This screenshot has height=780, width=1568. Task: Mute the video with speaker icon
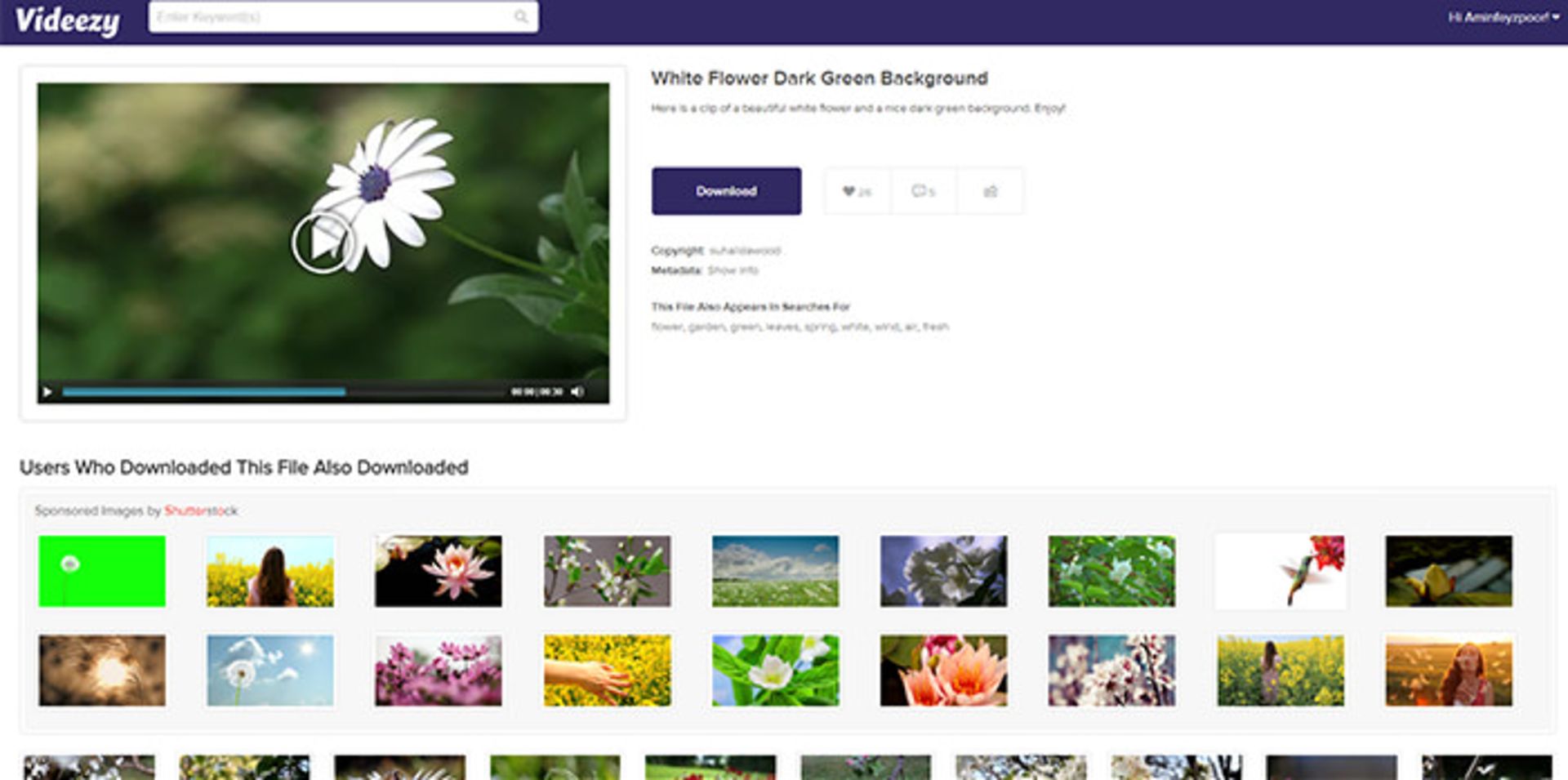(x=577, y=392)
